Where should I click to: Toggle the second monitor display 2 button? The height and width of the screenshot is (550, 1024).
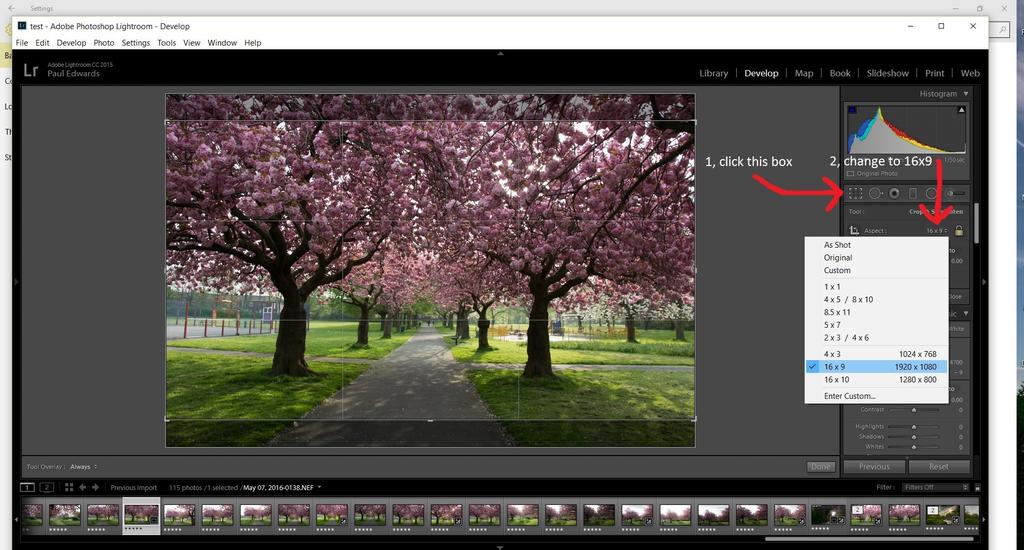[46, 488]
